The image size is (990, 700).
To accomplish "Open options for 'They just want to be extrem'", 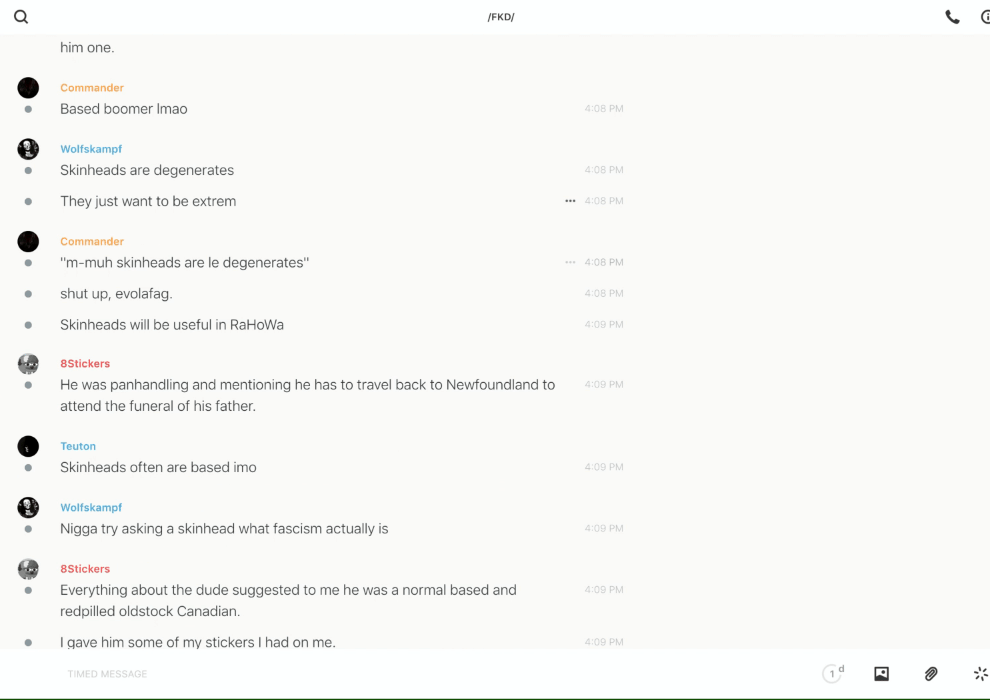I will pos(570,201).
